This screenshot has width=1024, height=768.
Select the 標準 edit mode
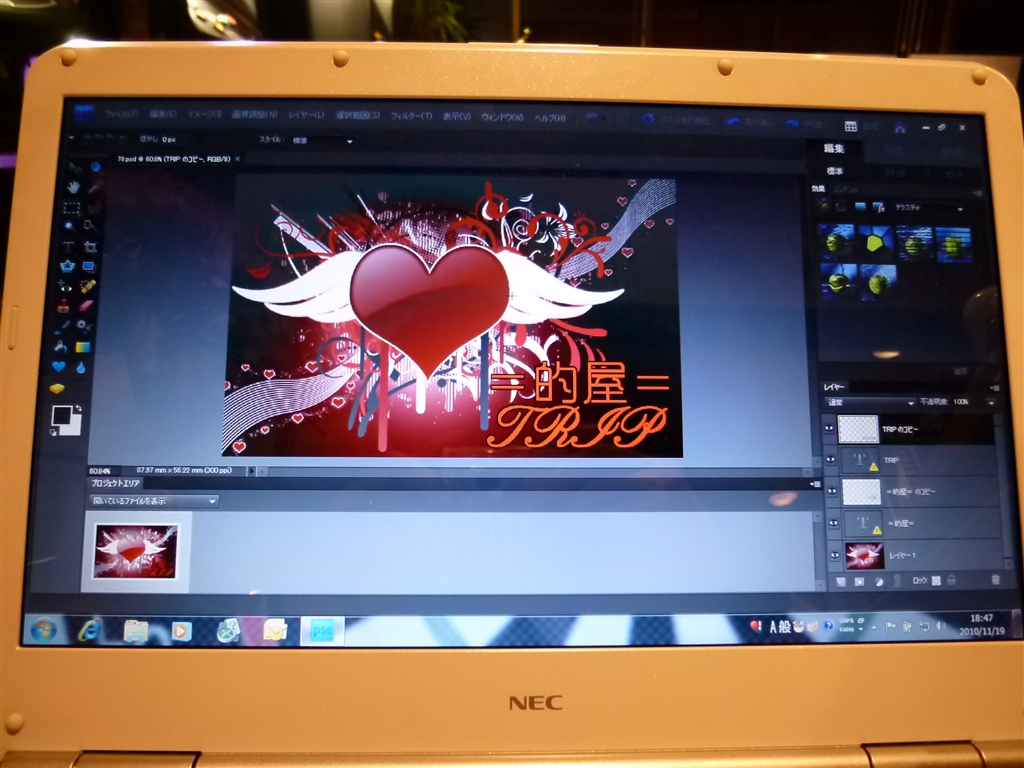tap(835, 170)
